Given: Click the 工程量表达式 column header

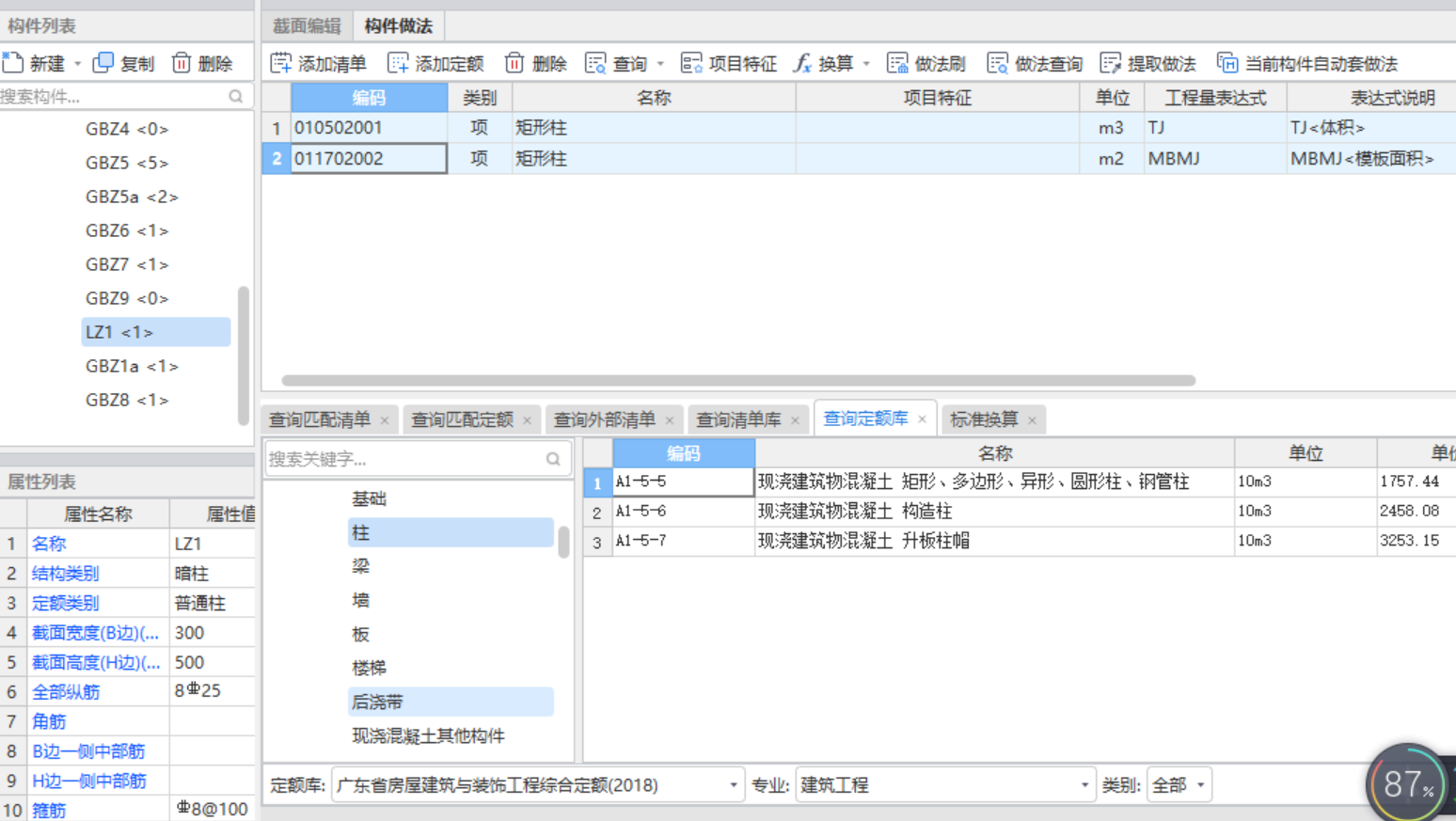Looking at the screenshot, I should (x=1215, y=97).
